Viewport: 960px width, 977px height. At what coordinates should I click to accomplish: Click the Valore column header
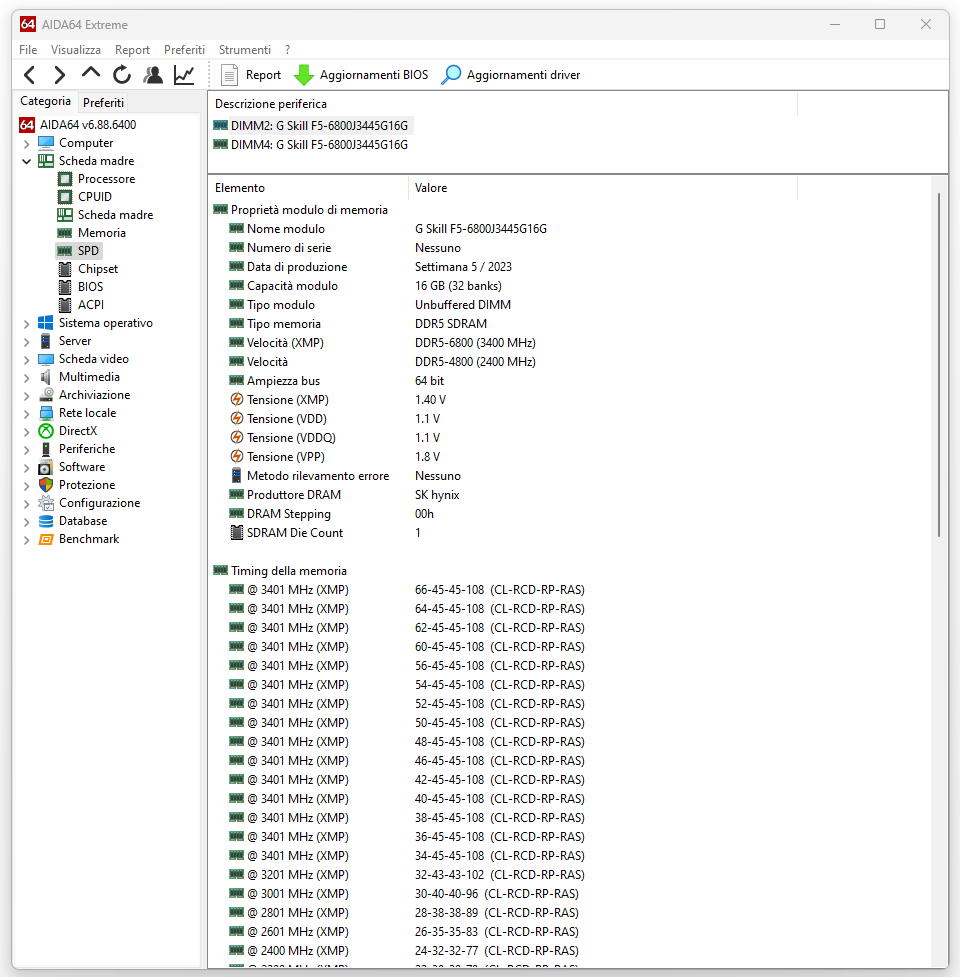[x=602, y=188]
